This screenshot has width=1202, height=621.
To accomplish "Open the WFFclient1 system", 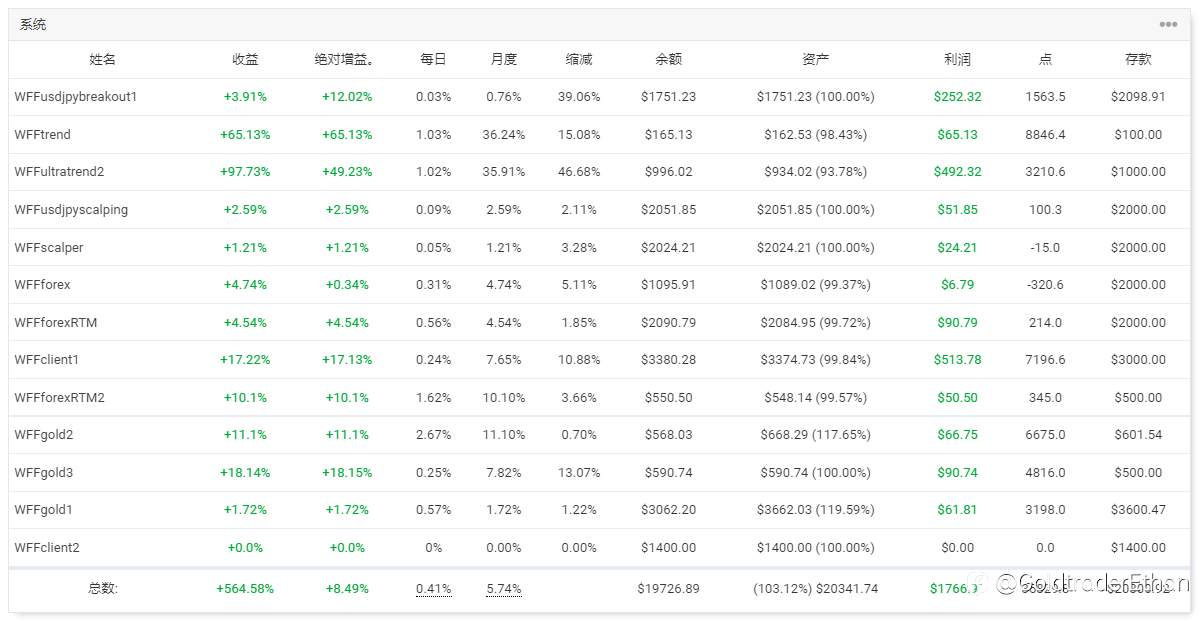I will coord(47,360).
